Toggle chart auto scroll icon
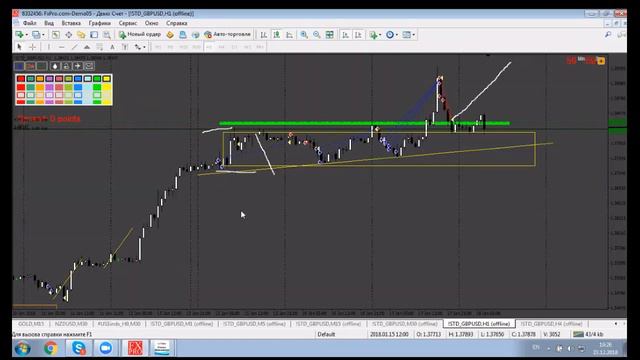The image size is (640, 360). pos(345,35)
